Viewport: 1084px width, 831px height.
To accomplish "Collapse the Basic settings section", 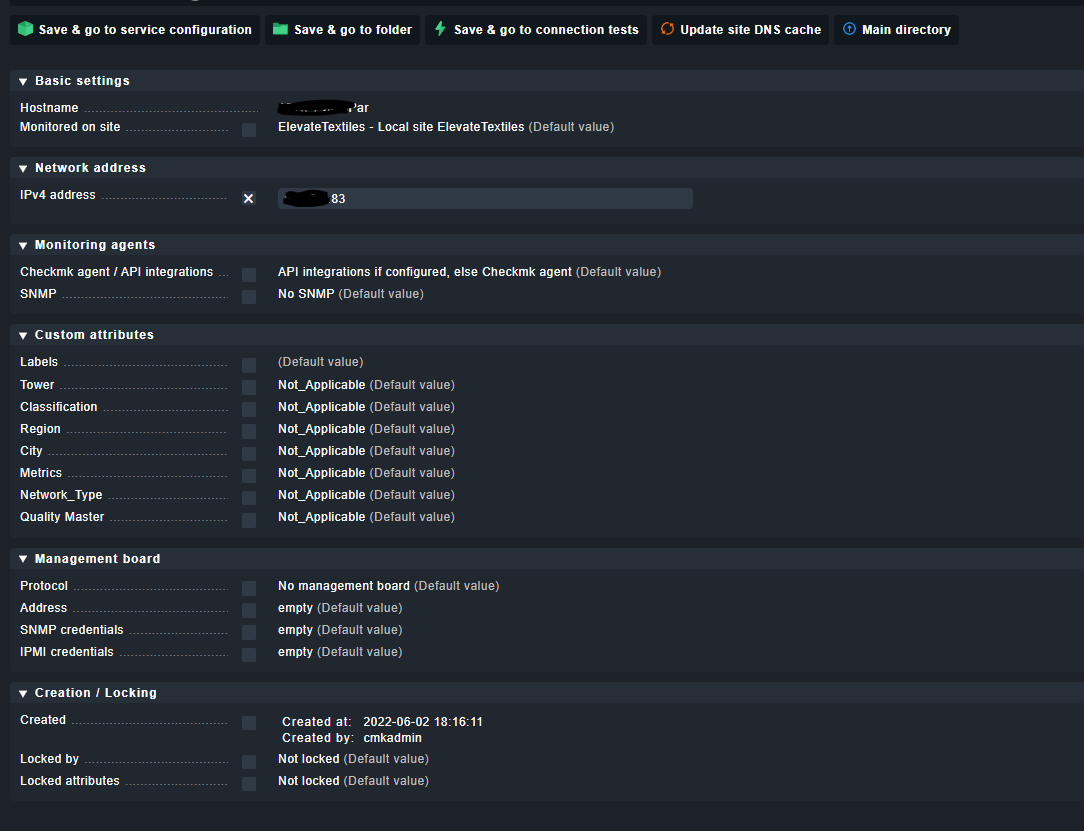I will [22, 81].
